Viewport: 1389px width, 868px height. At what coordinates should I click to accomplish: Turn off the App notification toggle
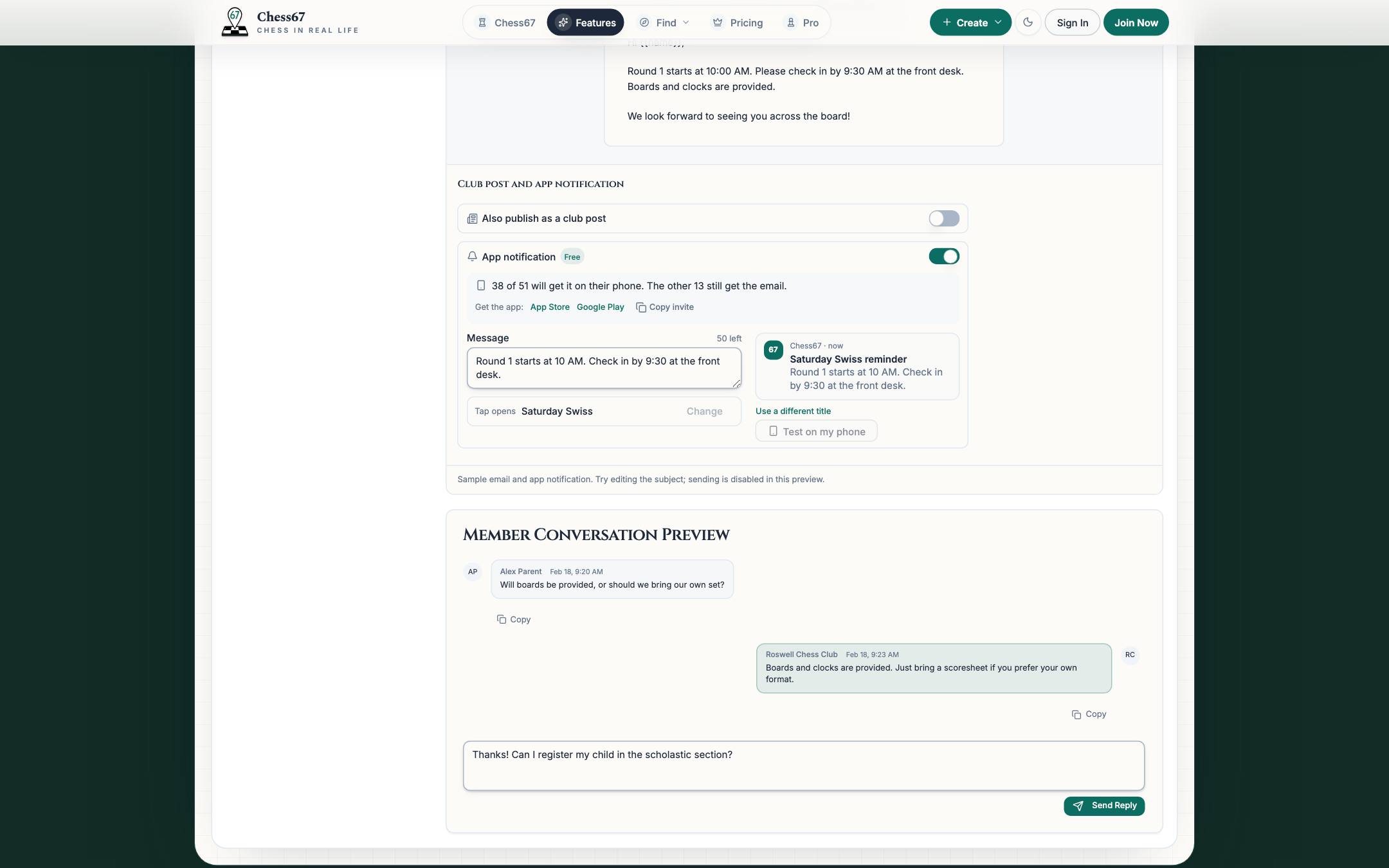(944, 257)
